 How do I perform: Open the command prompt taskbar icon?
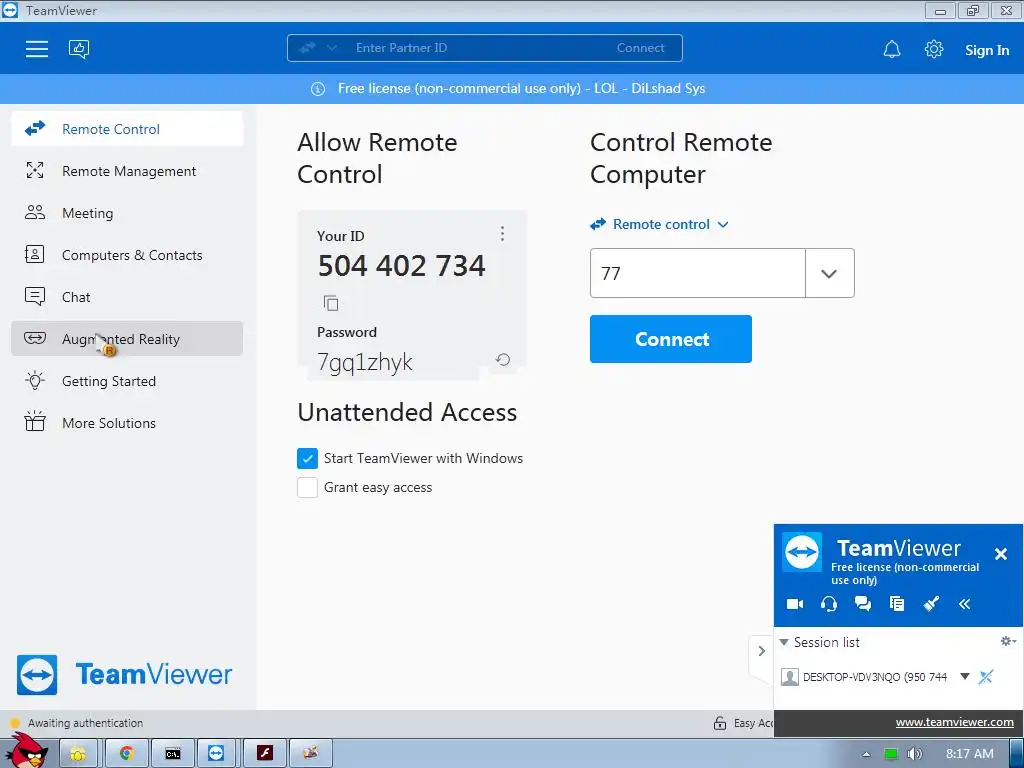(x=172, y=754)
